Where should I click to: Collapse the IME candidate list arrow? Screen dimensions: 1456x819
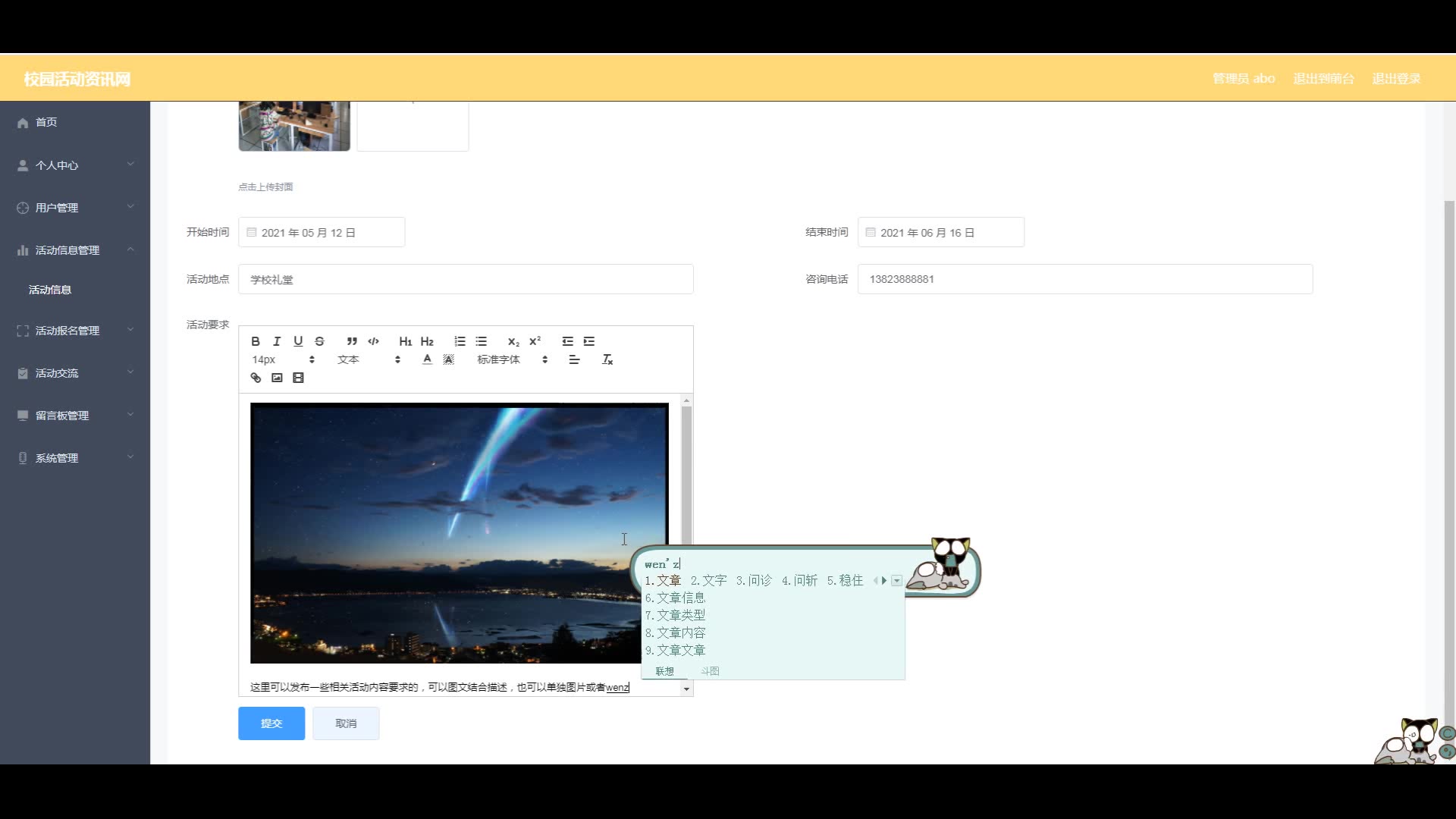coord(896,581)
